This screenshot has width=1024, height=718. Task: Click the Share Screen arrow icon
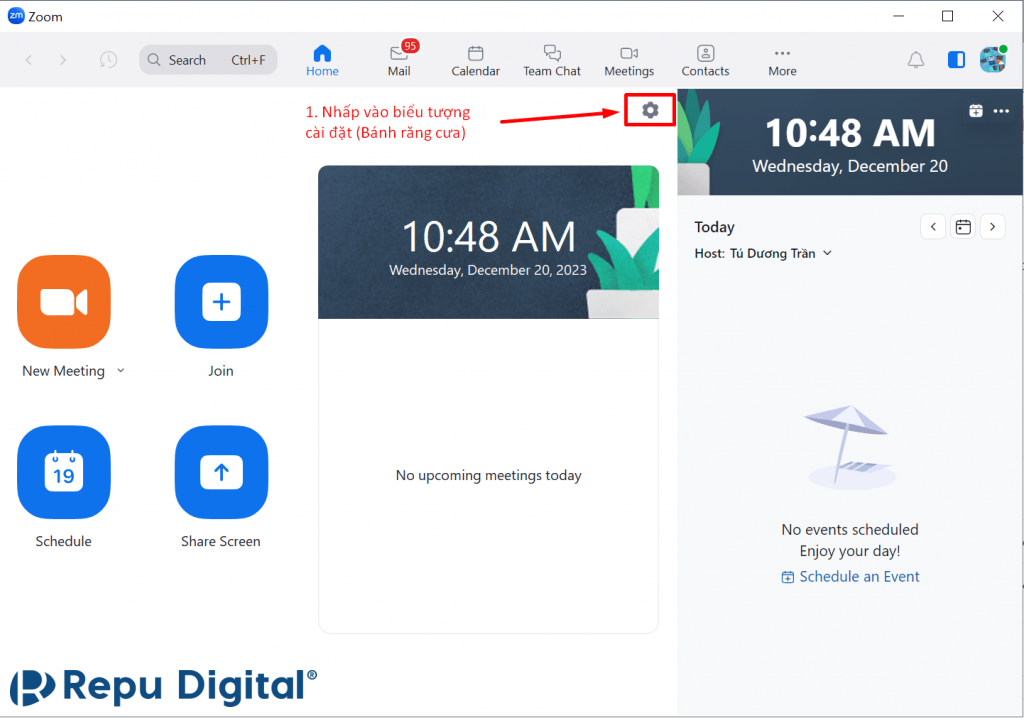[221, 472]
